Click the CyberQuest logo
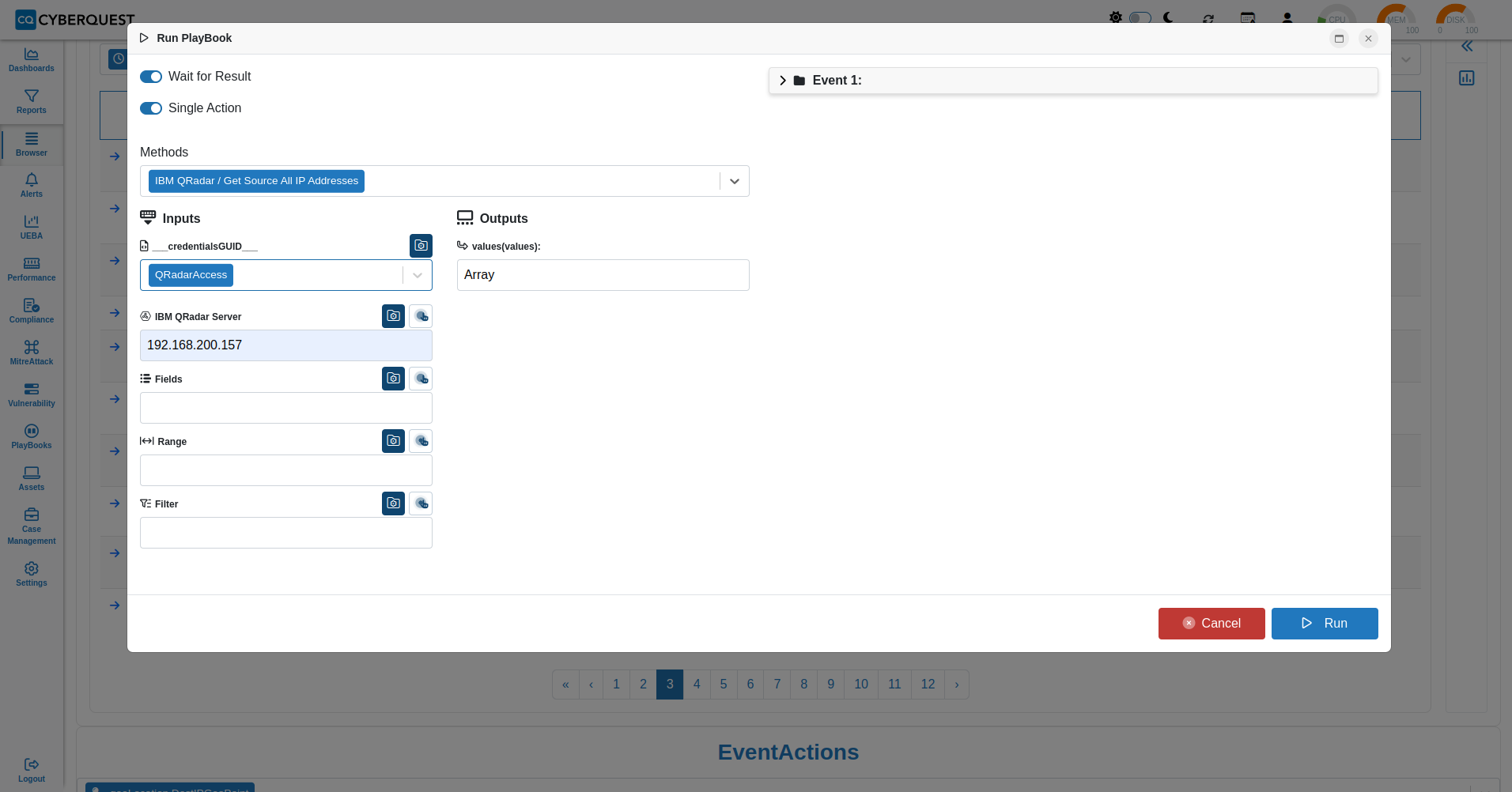The height and width of the screenshot is (792, 1512). [x=75, y=19]
